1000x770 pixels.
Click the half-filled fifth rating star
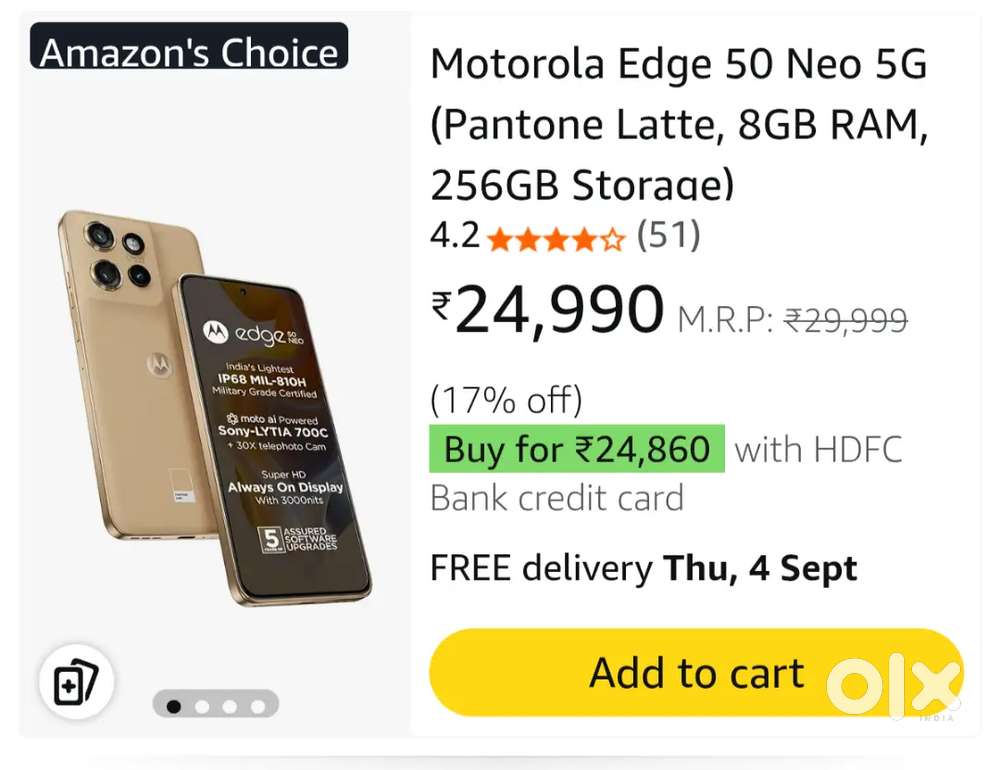click(x=613, y=237)
